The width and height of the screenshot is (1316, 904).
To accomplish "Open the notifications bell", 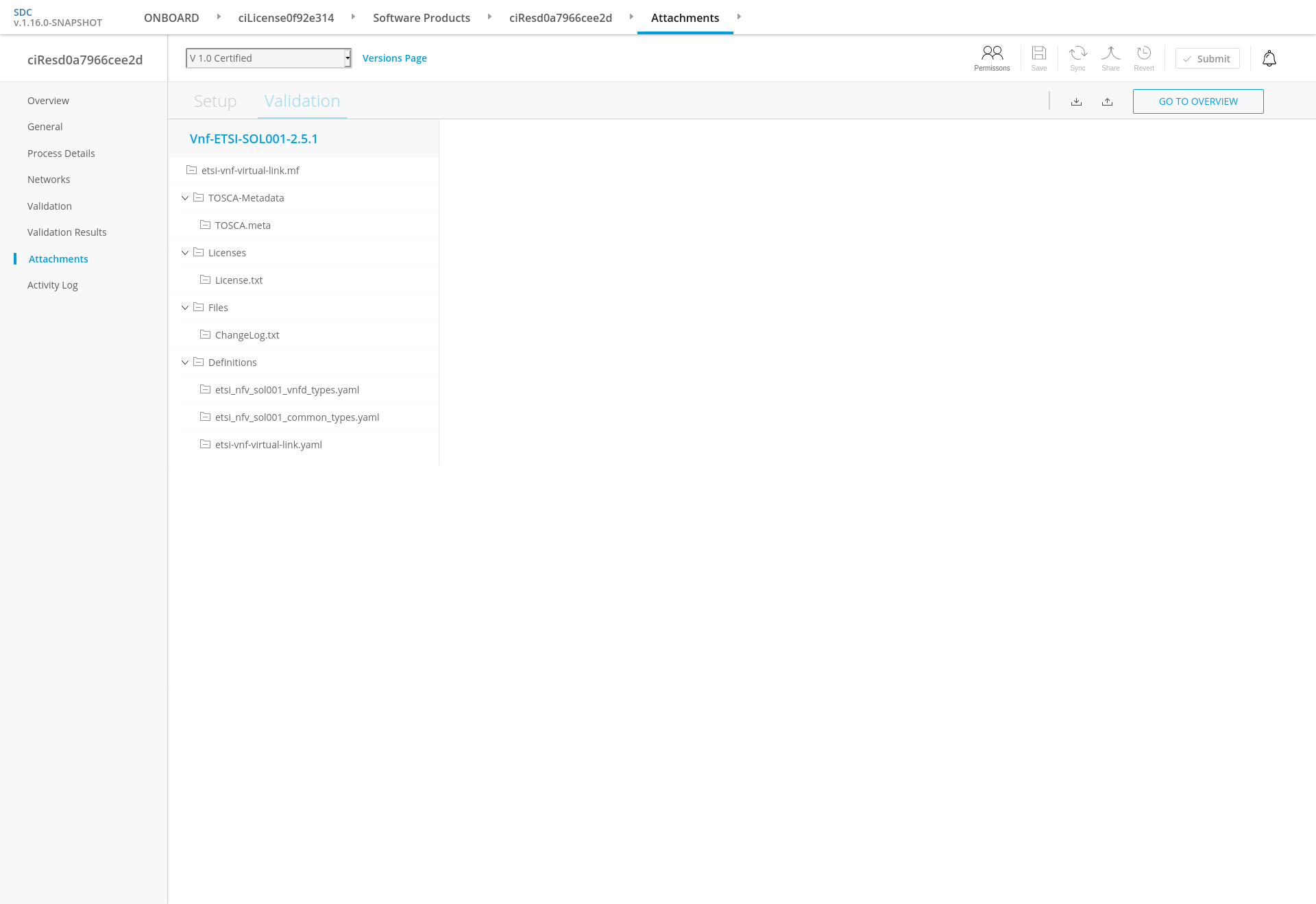I will click(x=1269, y=59).
